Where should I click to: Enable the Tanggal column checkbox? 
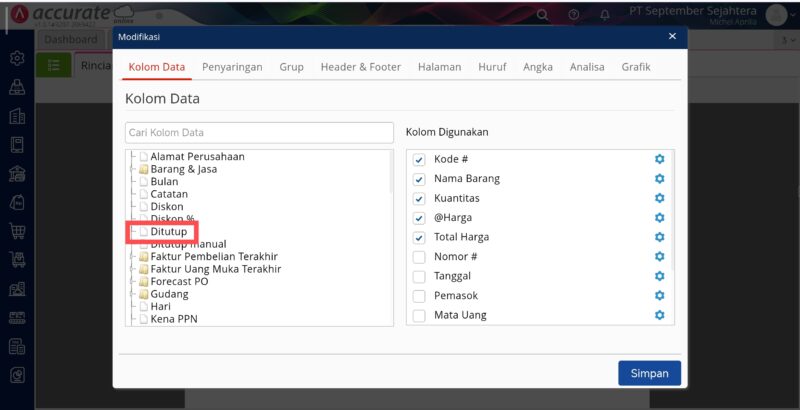pos(419,276)
